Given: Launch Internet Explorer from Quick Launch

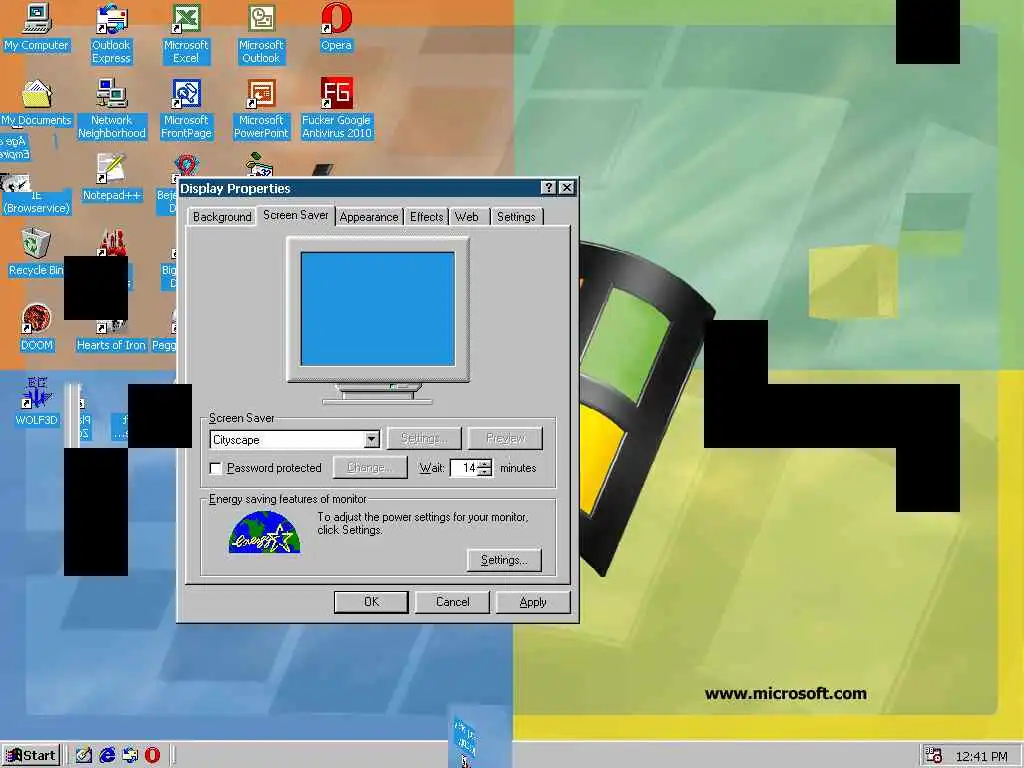Looking at the screenshot, I should tap(106, 756).
